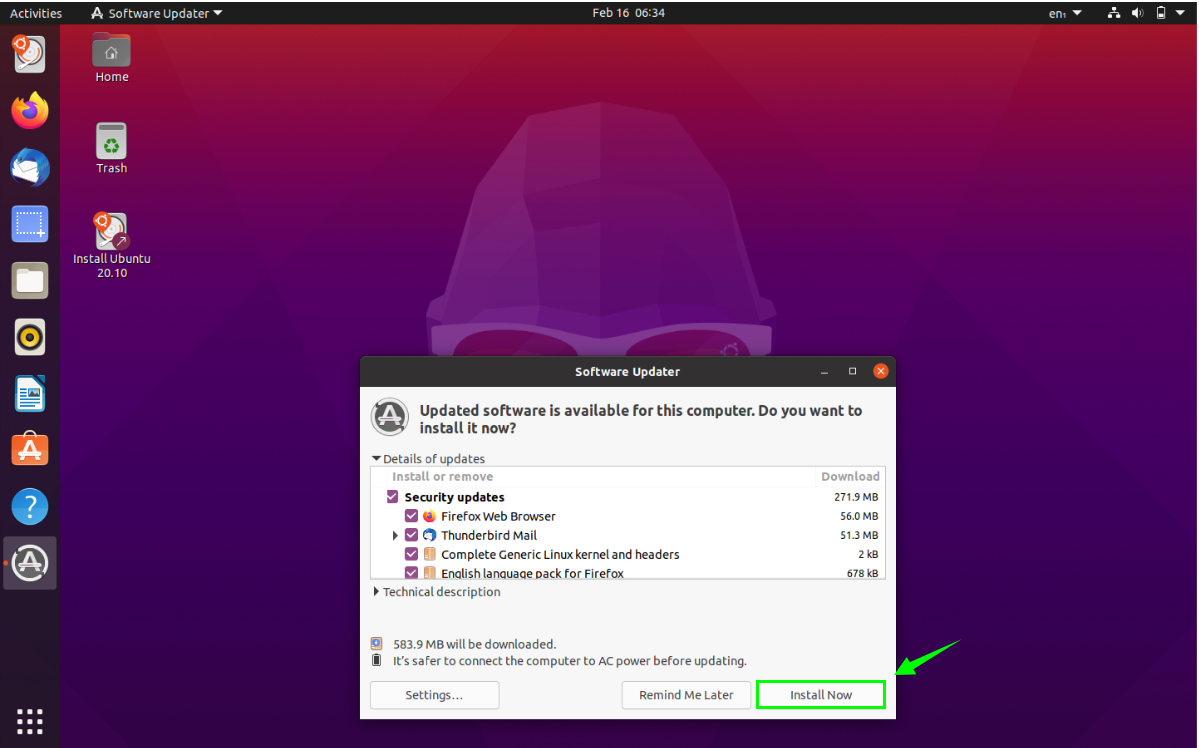This screenshot has width=1199, height=748.
Task: Uncheck English language pack for Firefox
Action: [411, 573]
